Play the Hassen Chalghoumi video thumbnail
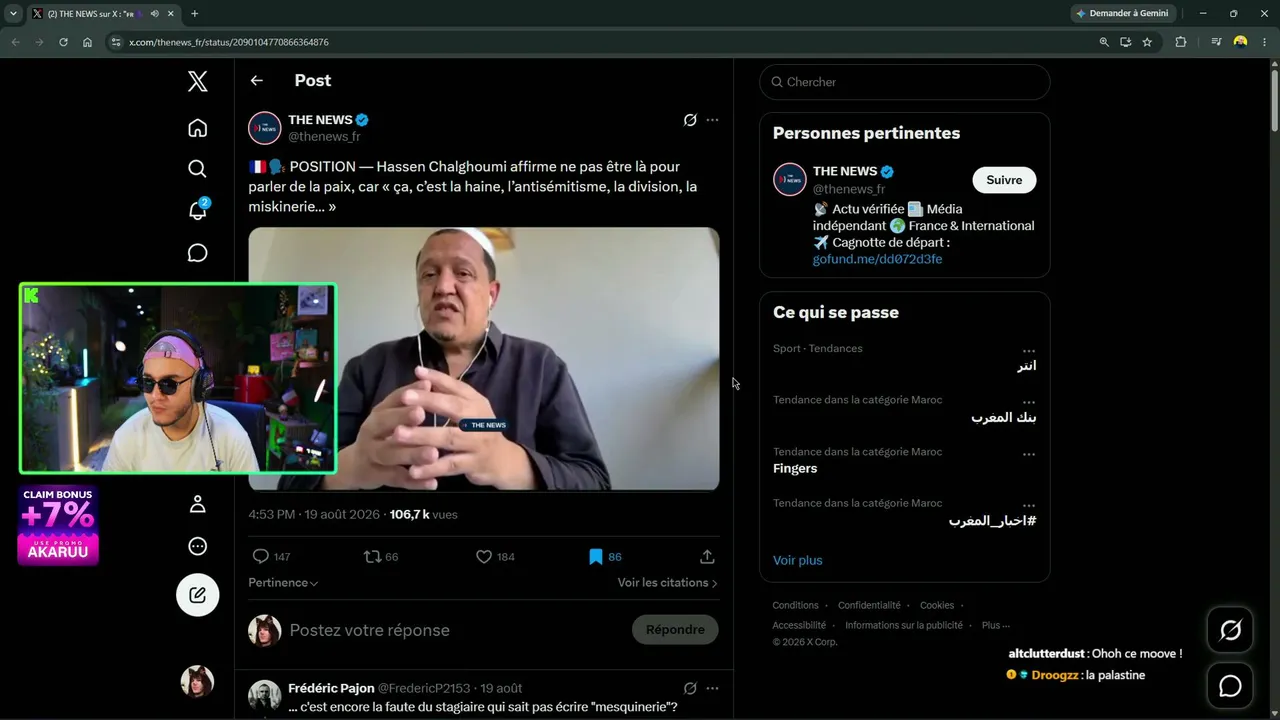This screenshot has width=1280, height=720. [x=484, y=359]
